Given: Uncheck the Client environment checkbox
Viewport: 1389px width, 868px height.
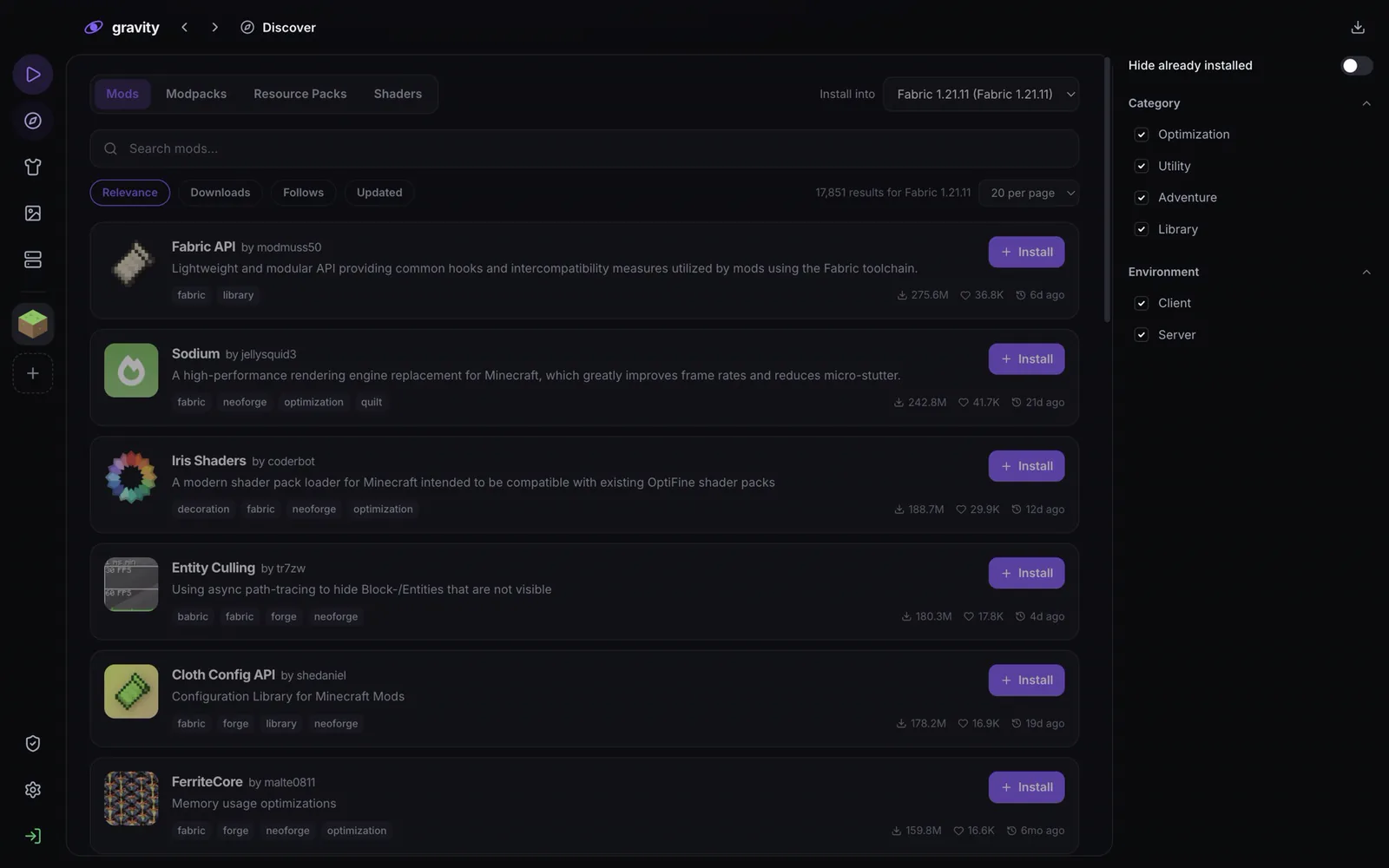Looking at the screenshot, I should [x=1142, y=303].
